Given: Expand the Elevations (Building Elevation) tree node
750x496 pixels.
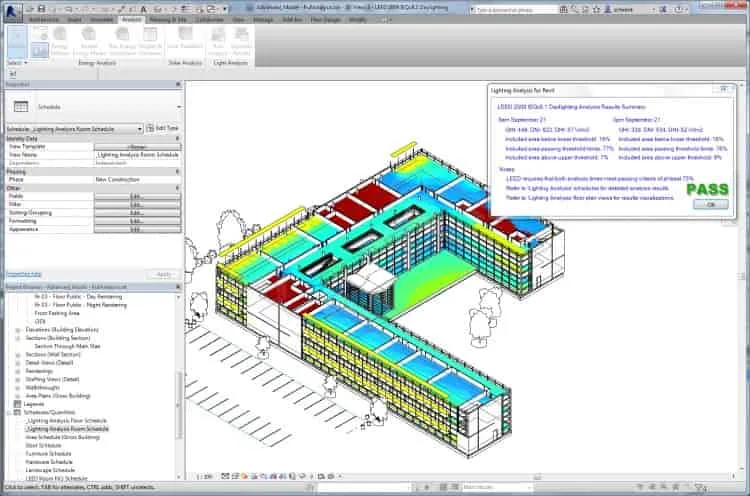Looking at the screenshot, I should point(18,330).
